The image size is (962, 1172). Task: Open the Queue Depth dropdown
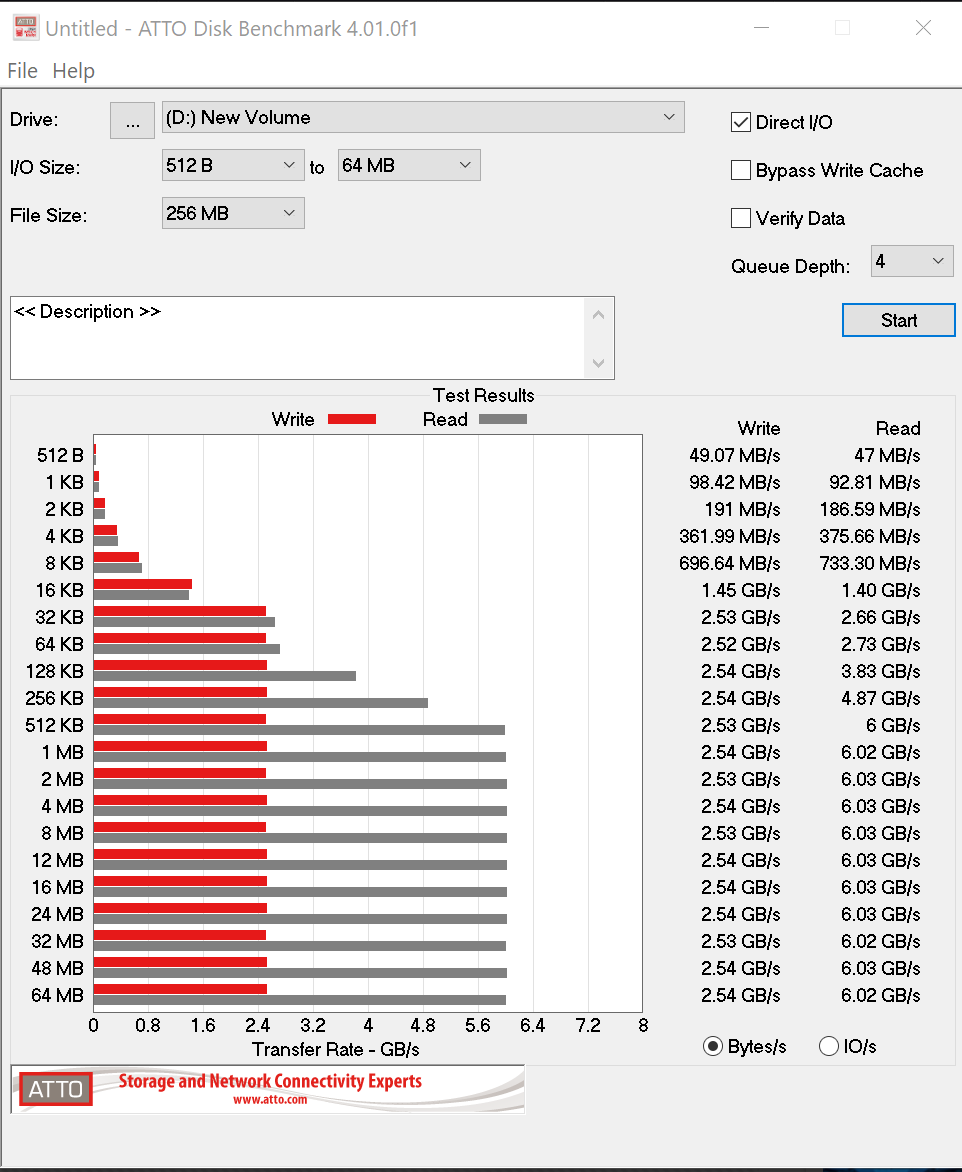click(911, 262)
